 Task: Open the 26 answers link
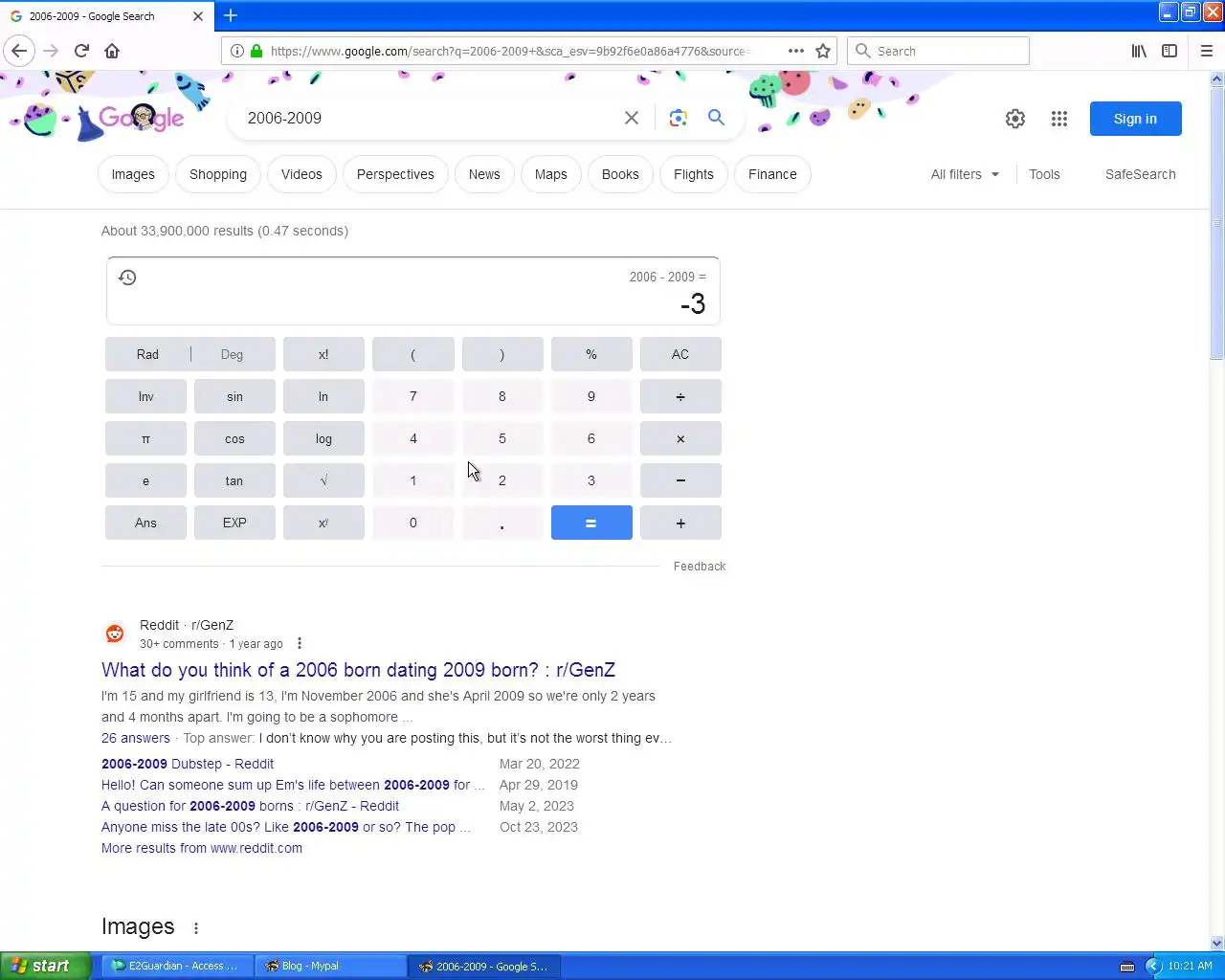point(136,738)
